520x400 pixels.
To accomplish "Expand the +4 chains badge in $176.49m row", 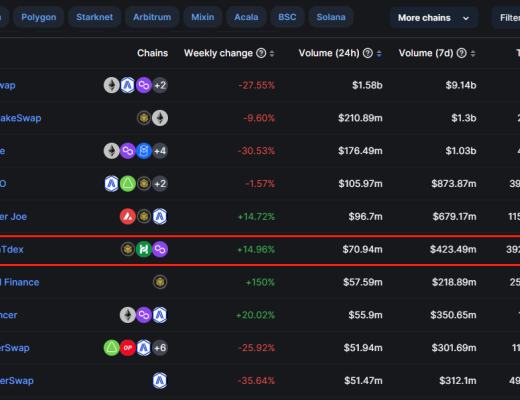I will click(160, 151).
